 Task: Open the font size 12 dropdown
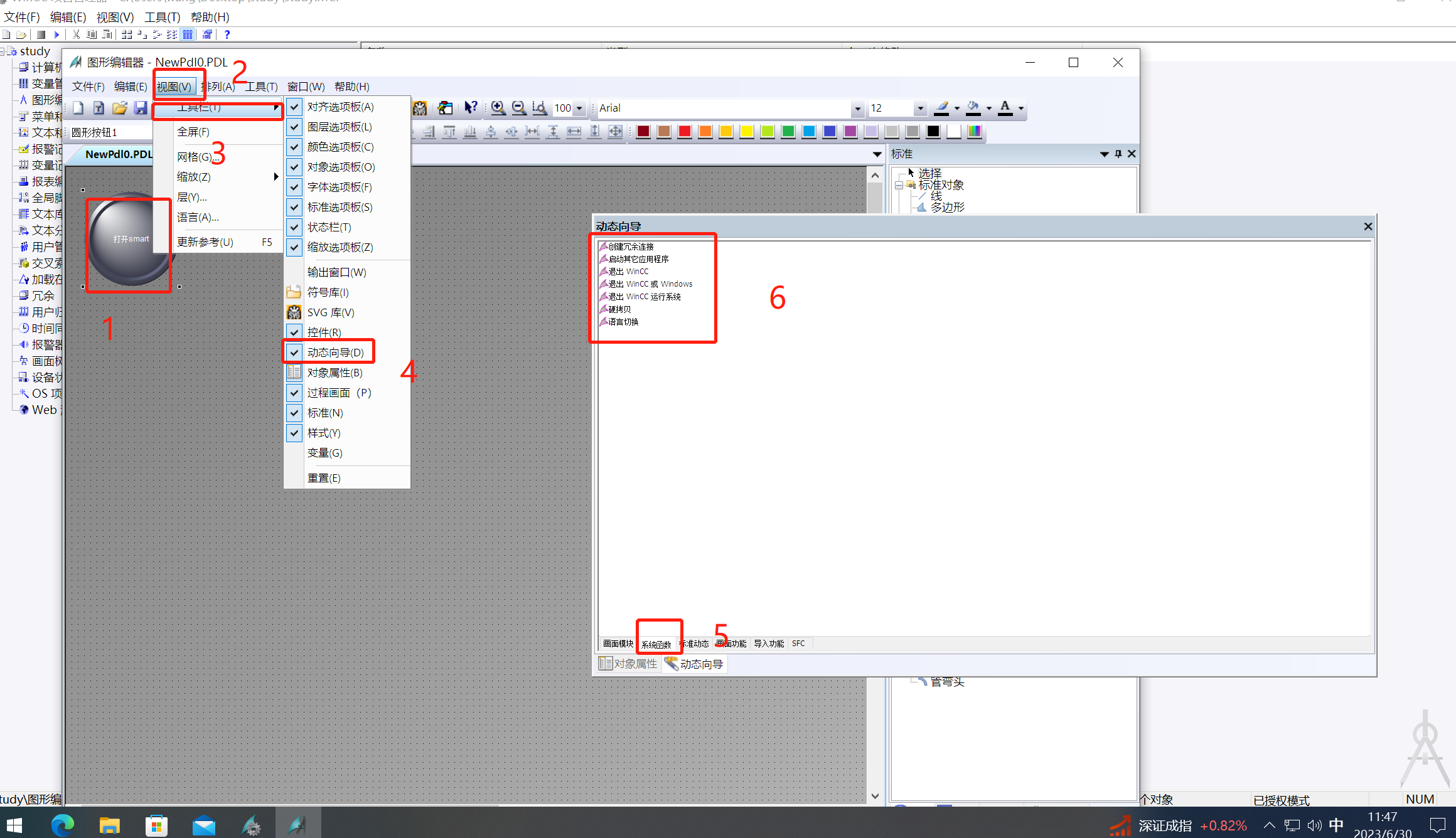[x=920, y=109]
